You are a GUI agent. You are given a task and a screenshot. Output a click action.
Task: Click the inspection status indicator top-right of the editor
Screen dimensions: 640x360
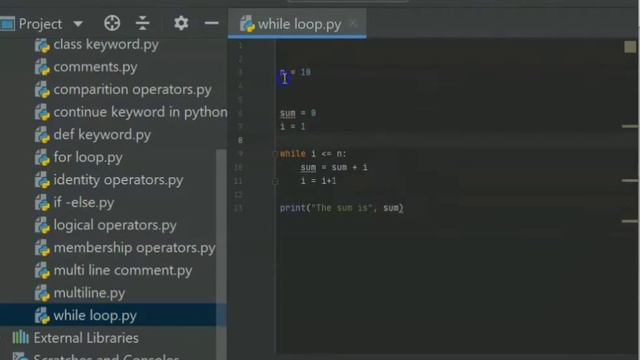point(630,47)
